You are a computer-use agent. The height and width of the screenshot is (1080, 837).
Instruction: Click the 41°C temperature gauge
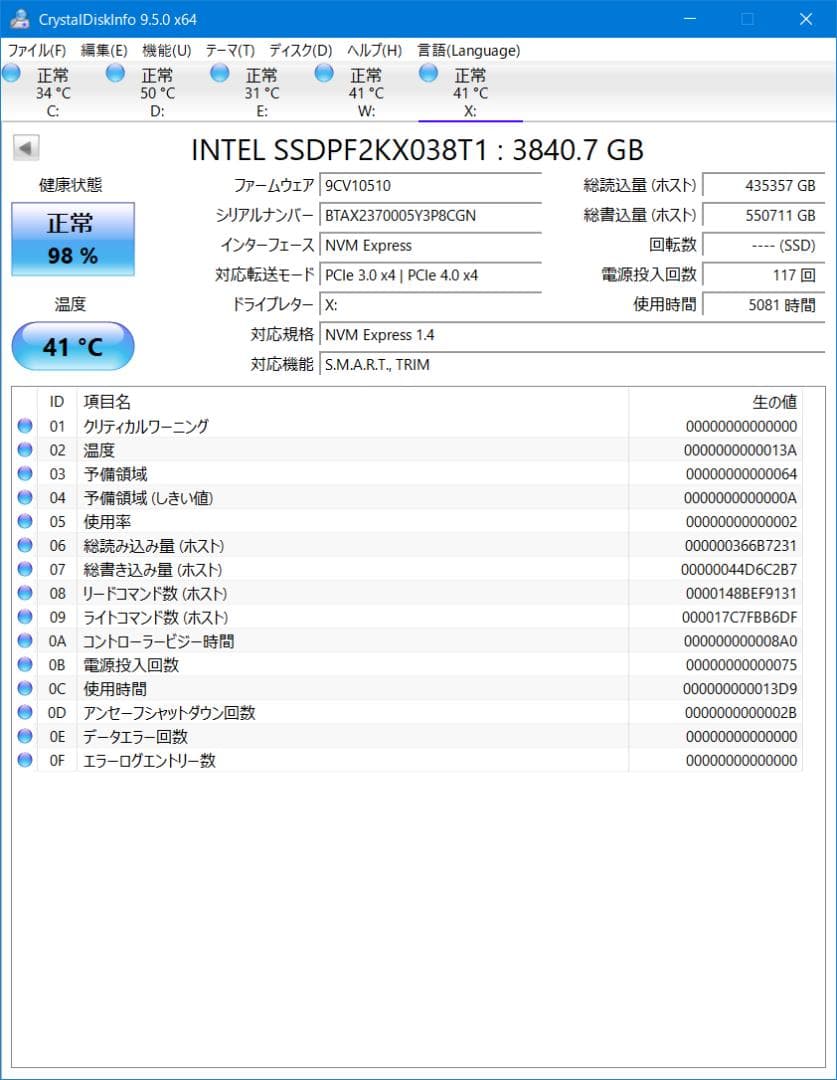click(72, 345)
